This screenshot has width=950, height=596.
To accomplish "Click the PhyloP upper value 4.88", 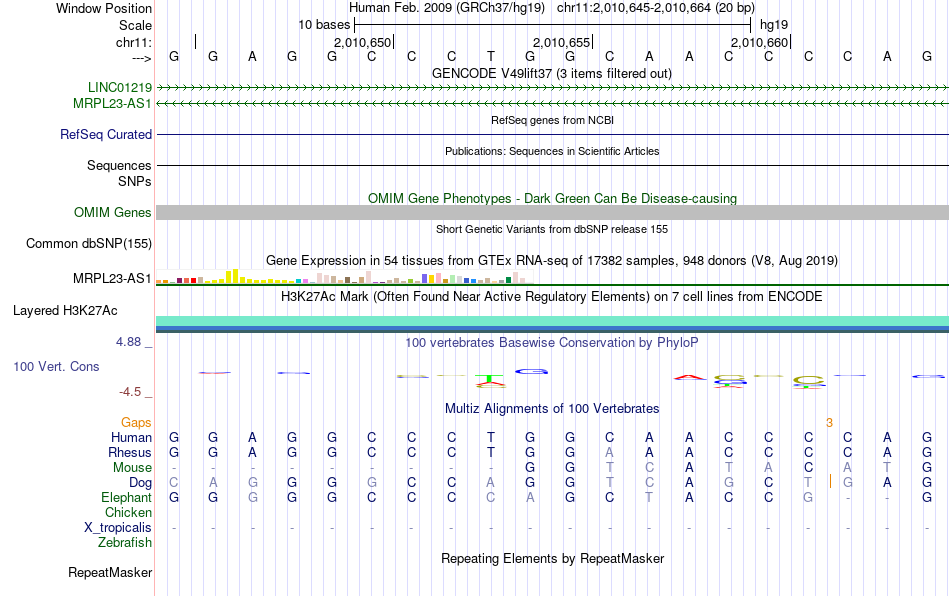I will coord(128,342).
